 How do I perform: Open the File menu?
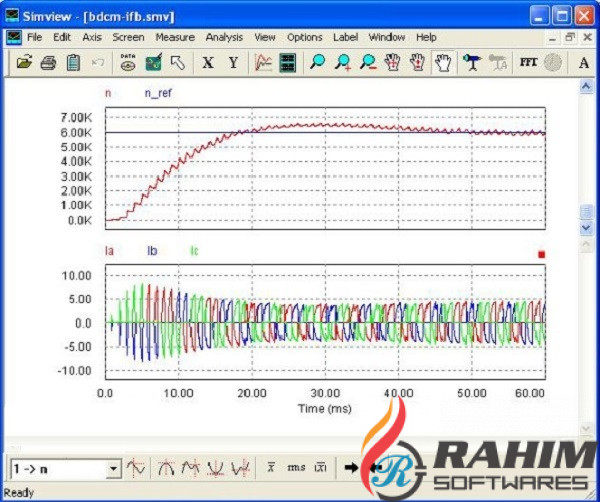34,37
